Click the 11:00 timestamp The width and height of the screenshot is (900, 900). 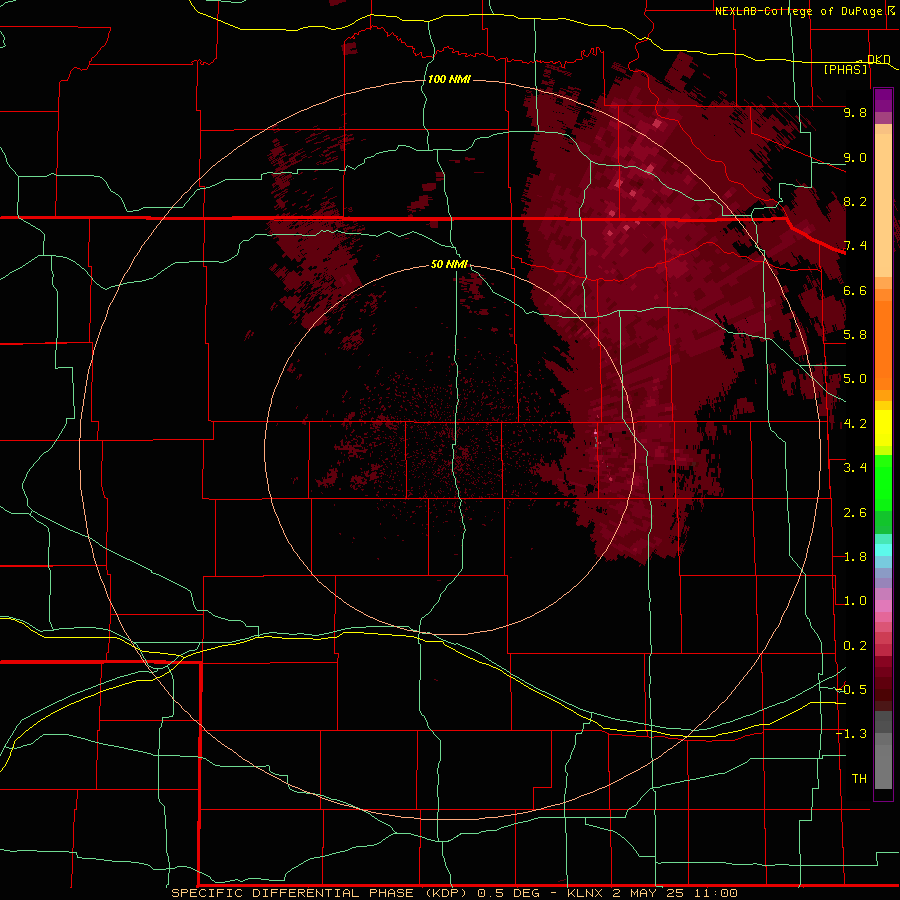716,893
